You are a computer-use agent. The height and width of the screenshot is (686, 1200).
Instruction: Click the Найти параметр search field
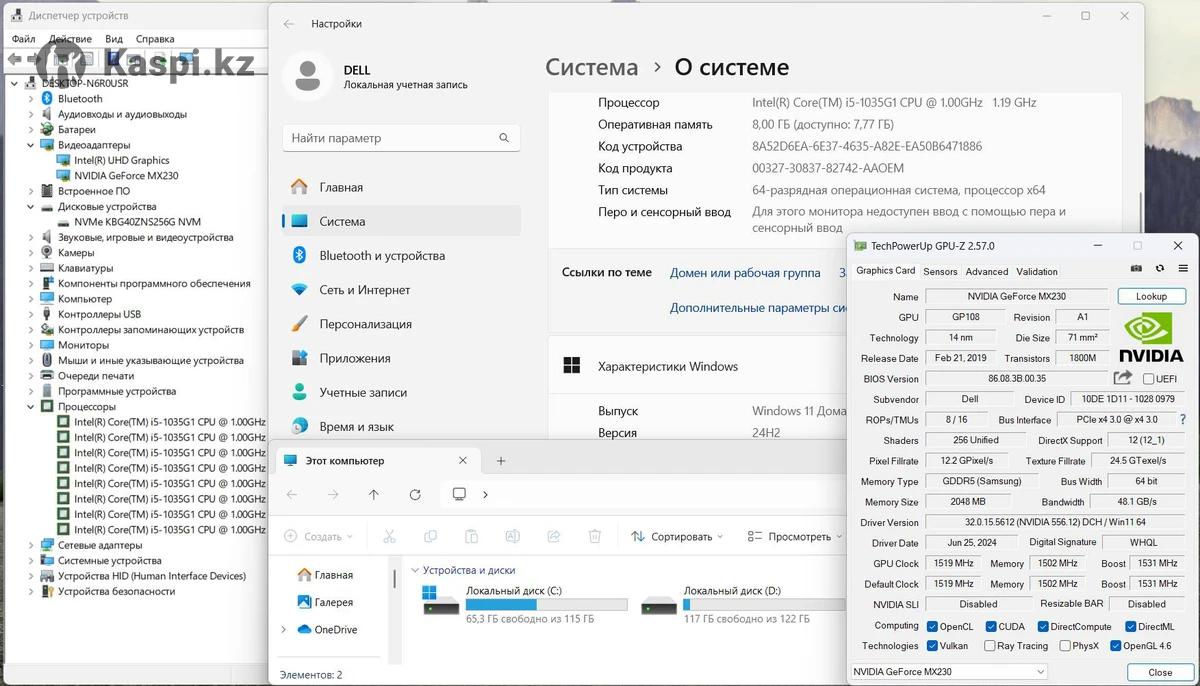390,138
